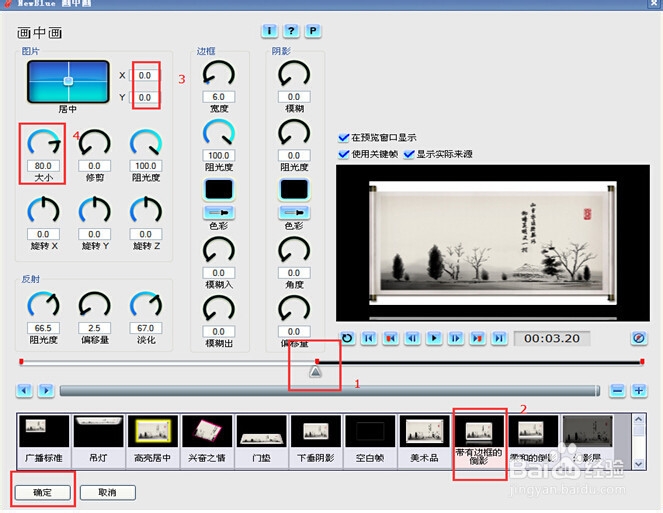663x513 pixels.
Task: Step forward one frame
Action: click(x=456, y=338)
